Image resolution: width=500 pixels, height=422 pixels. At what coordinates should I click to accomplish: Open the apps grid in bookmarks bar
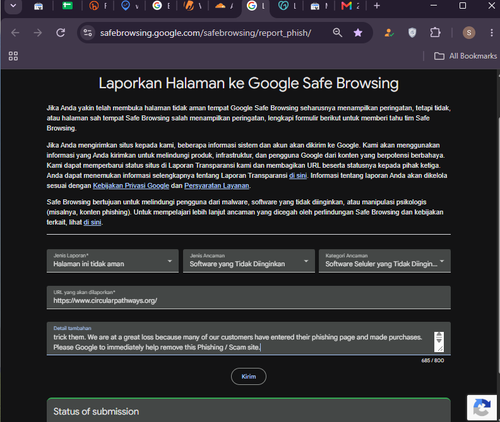(x=13, y=56)
